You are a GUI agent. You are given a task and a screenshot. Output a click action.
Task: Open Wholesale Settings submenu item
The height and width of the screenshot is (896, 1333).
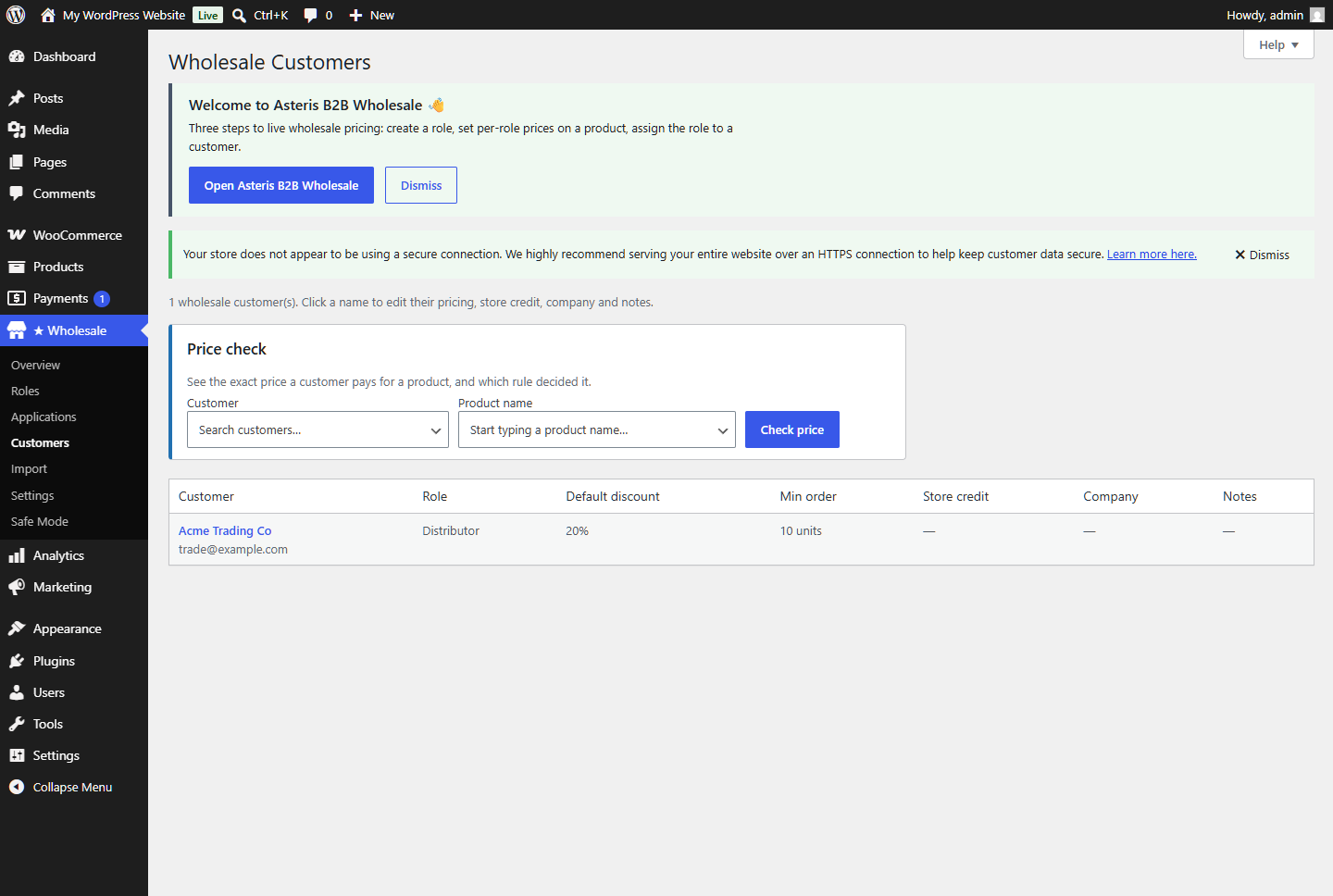click(x=32, y=496)
